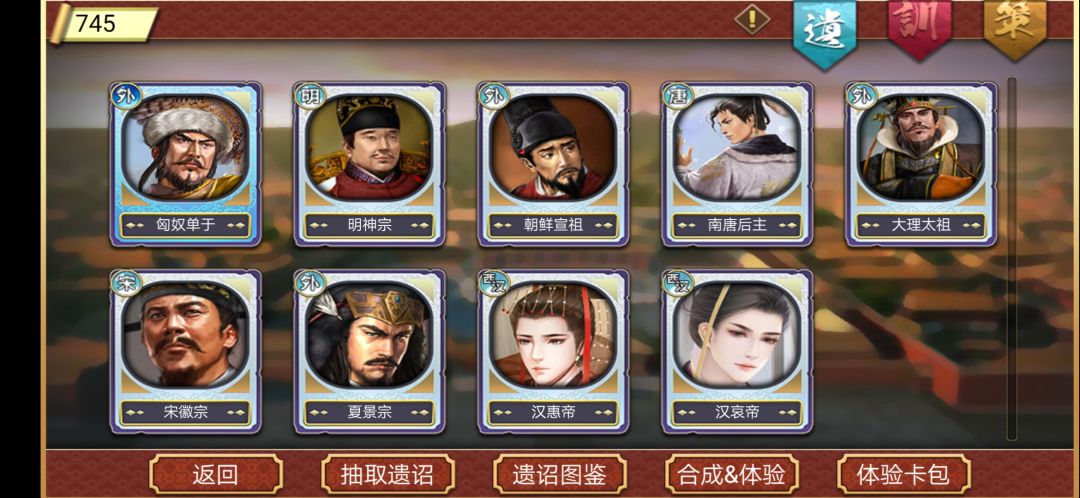Click the 合成&体验 button
Viewport: 1080px width, 498px height.
pos(731,474)
